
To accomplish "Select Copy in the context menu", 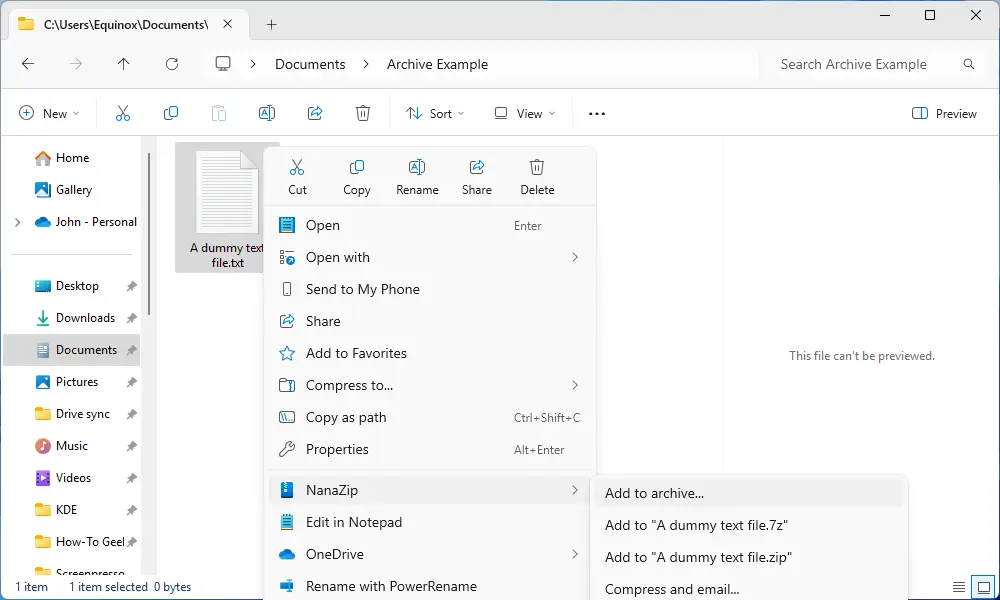I will (357, 177).
